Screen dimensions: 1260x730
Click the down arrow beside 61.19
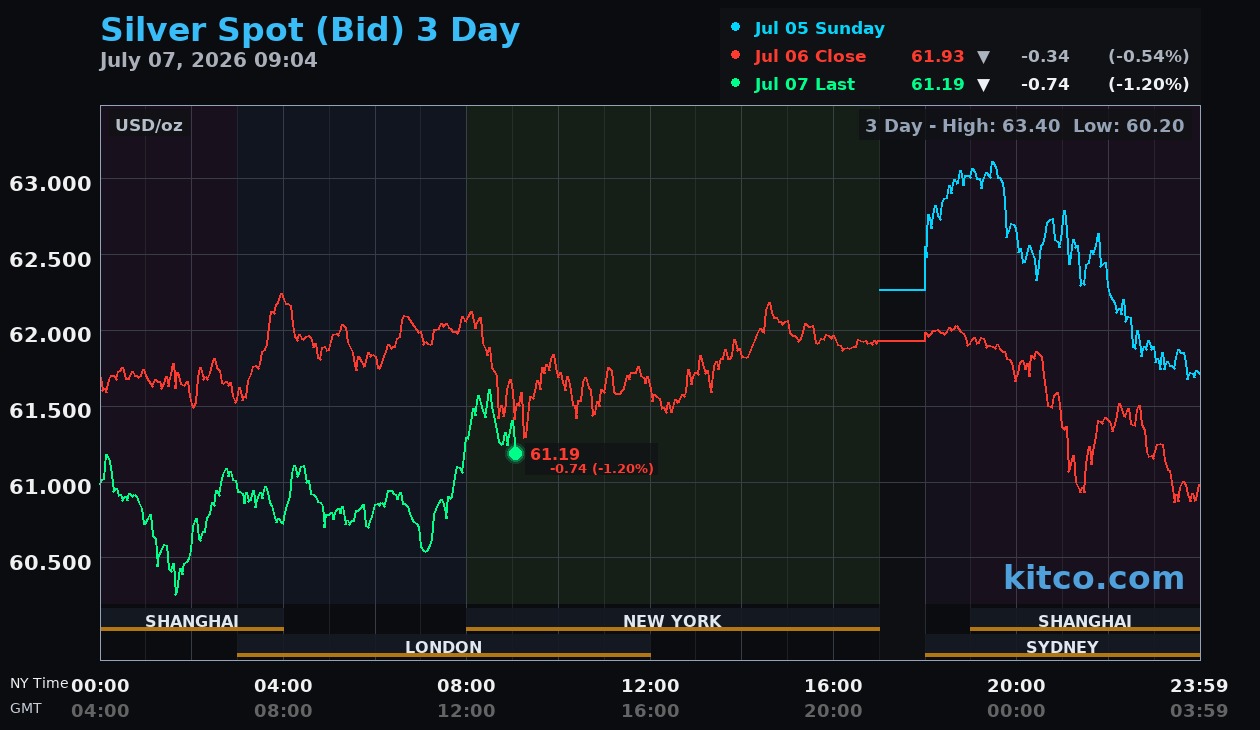pos(983,85)
